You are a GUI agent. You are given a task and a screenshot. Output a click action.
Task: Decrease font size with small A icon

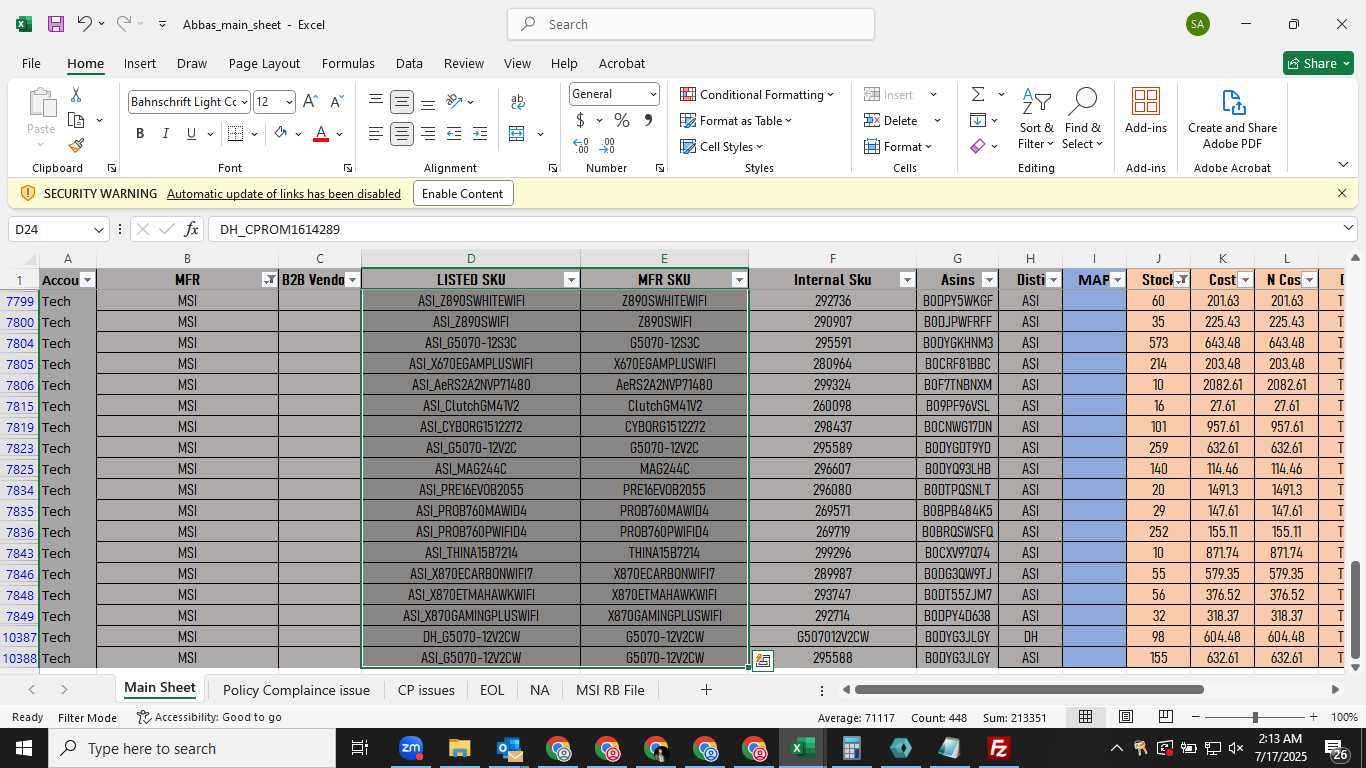(336, 101)
